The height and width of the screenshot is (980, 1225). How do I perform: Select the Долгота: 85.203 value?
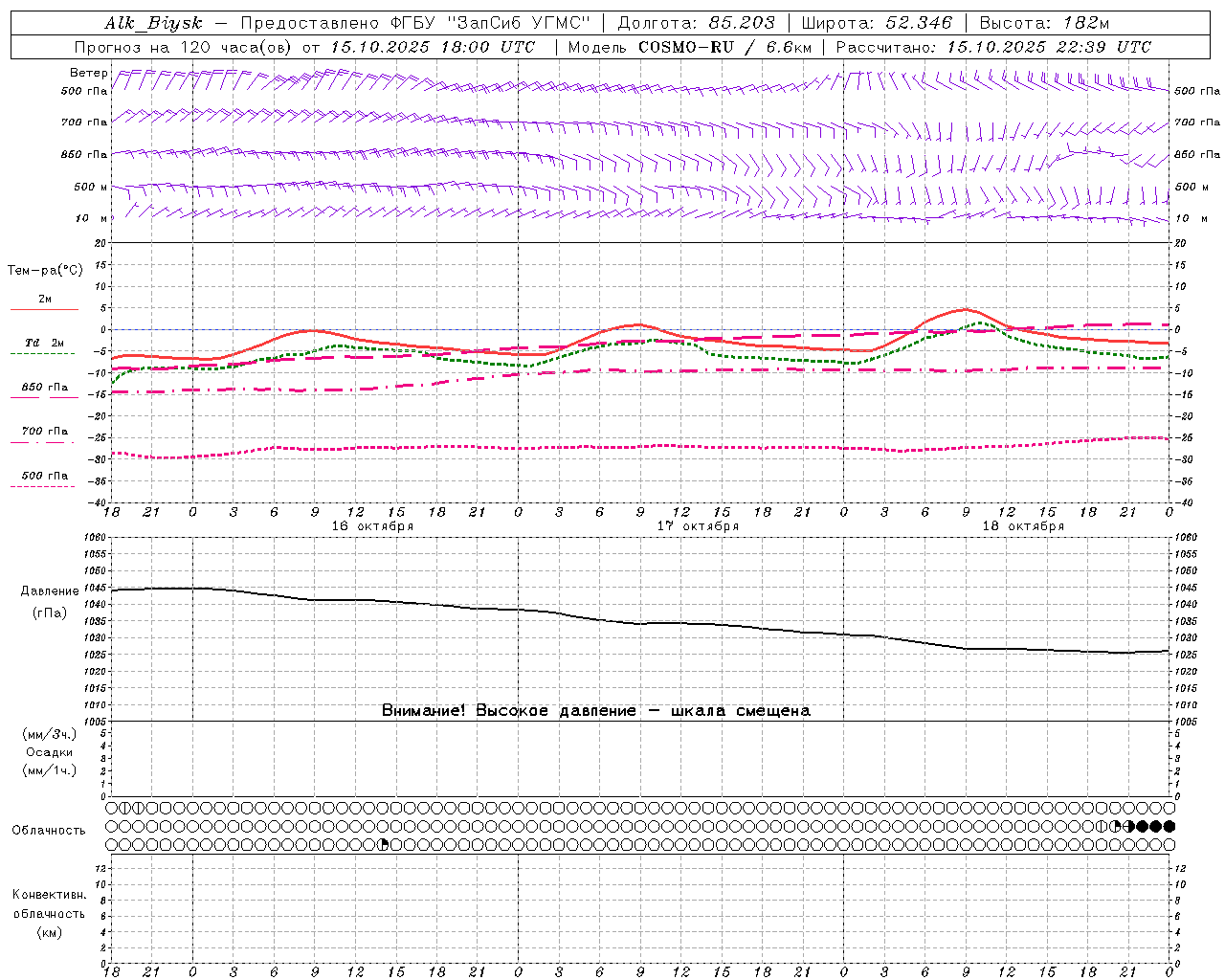(x=697, y=23)
